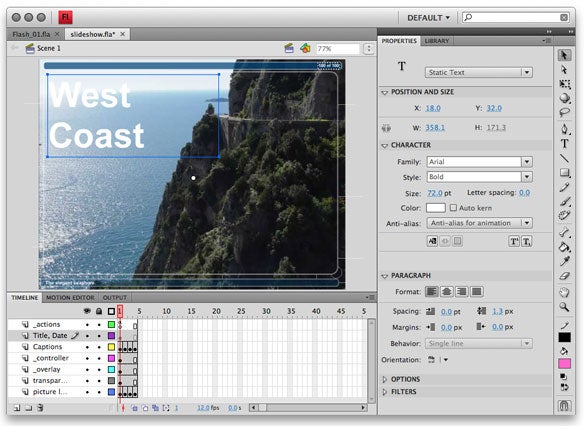
Task: Click align center paragraph format button
Action: pos(447,292)
